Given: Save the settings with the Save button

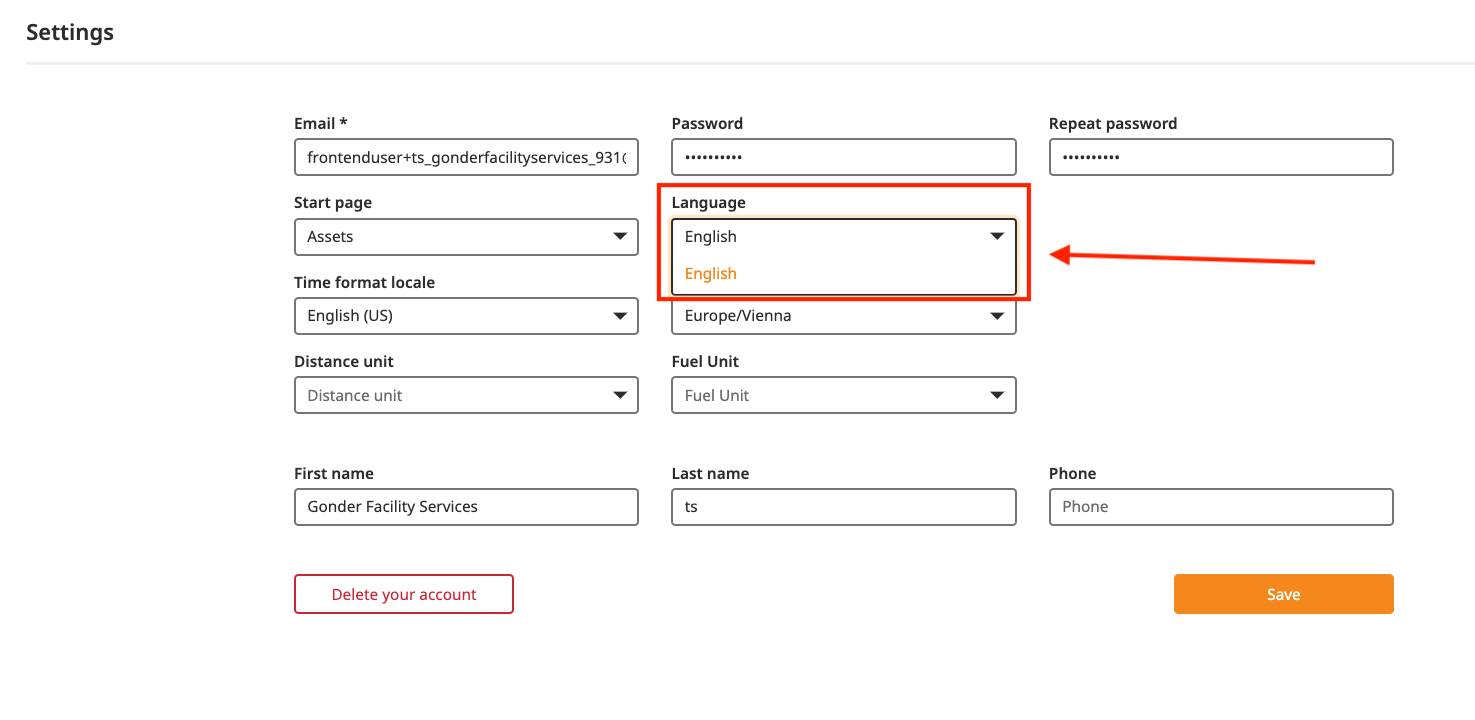Looking at the screenshot, I should 1283,594.
